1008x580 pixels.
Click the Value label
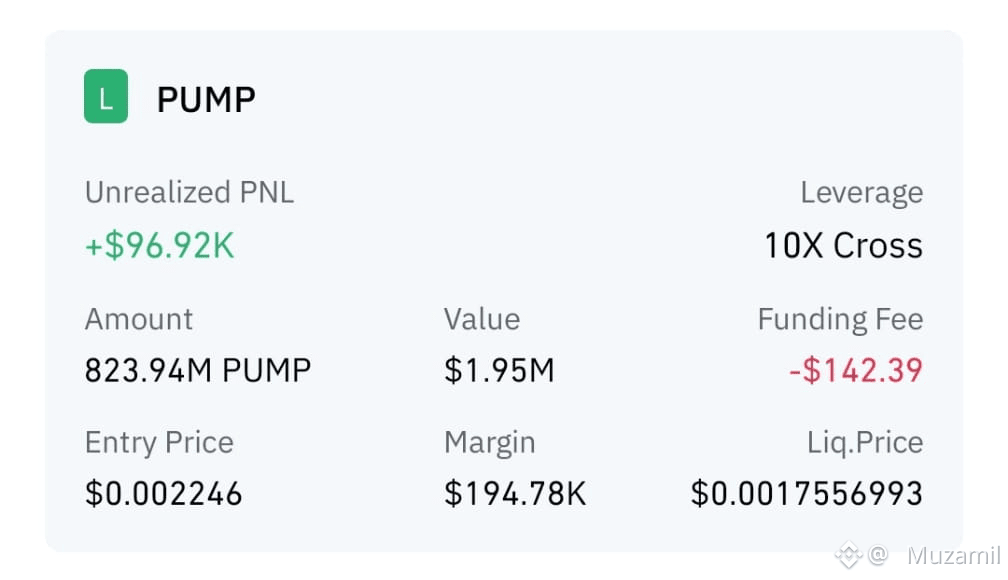482,319
